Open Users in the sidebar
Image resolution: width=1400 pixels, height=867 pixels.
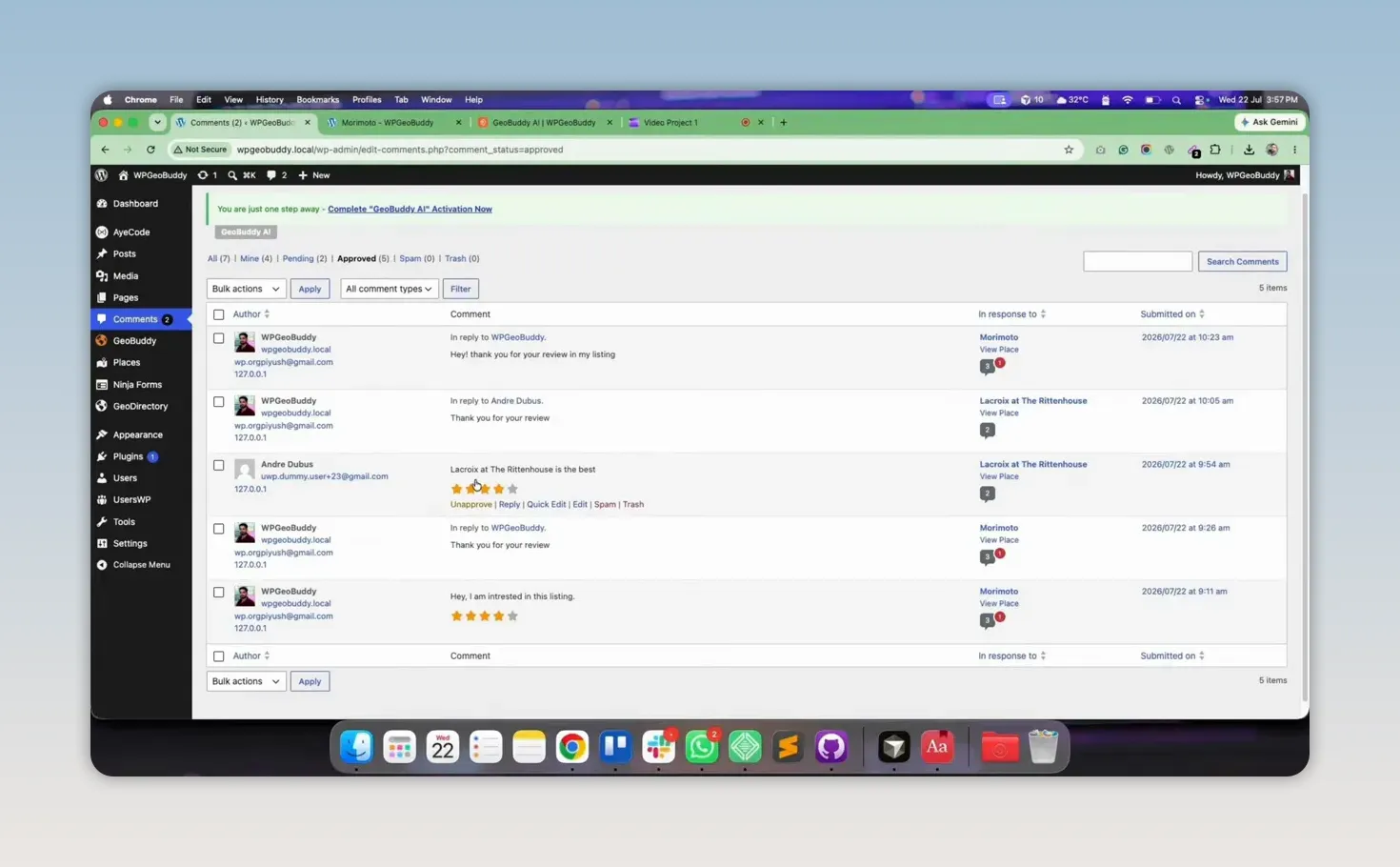click(x=125, y=478)
